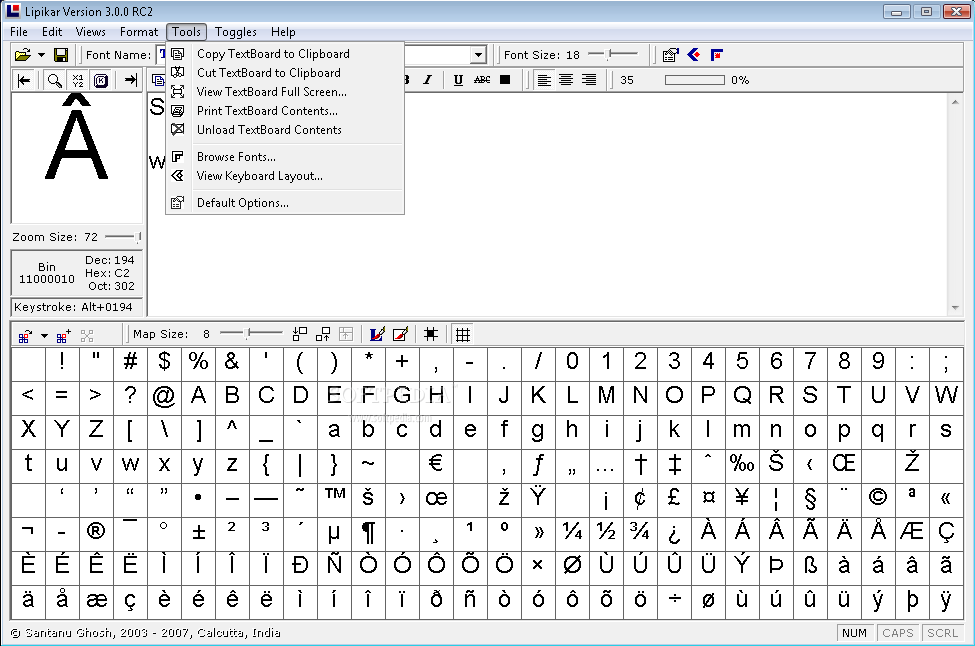
Task: Toggle strikethrough ABC formatting
Action: [482, 80]
